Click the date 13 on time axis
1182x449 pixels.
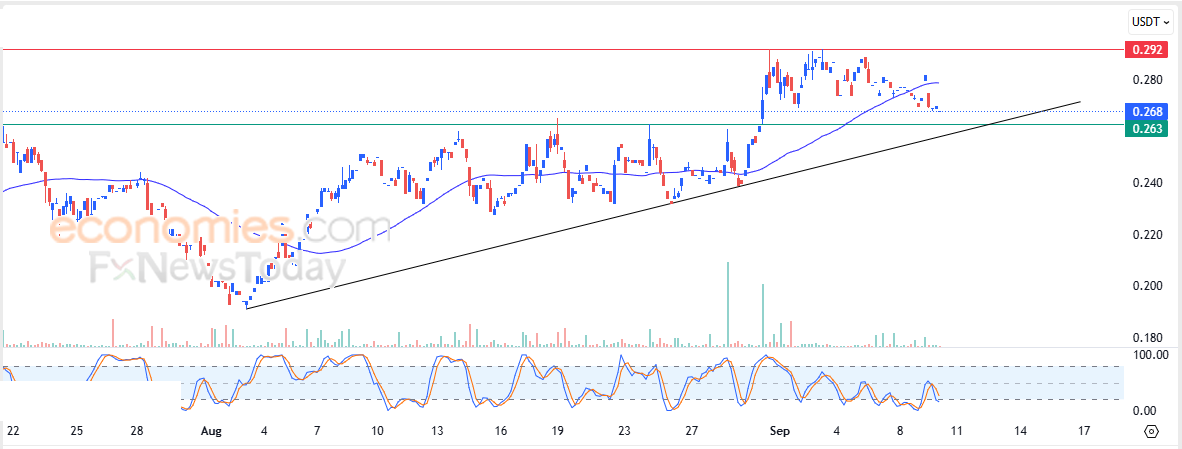tap(437, 432)
